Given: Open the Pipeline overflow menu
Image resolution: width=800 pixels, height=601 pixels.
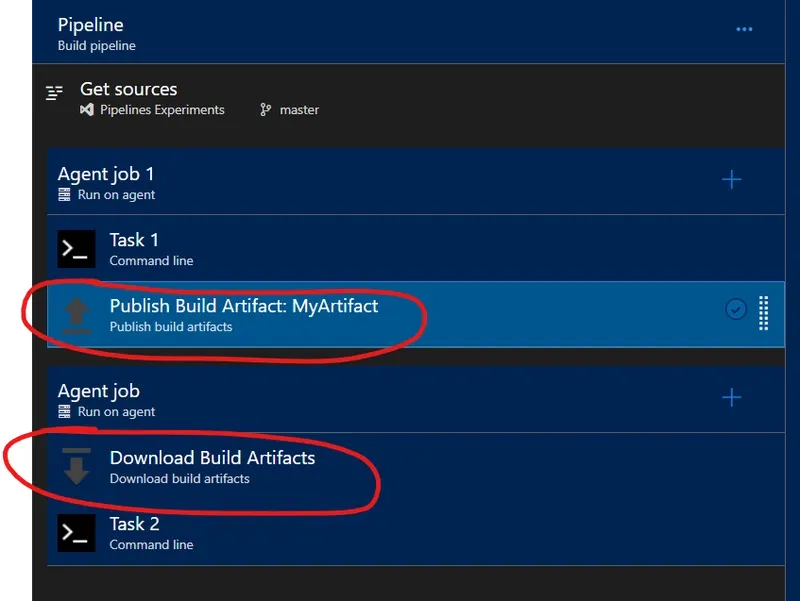Looking at the screenshot, I should click(x=744, y=29).
